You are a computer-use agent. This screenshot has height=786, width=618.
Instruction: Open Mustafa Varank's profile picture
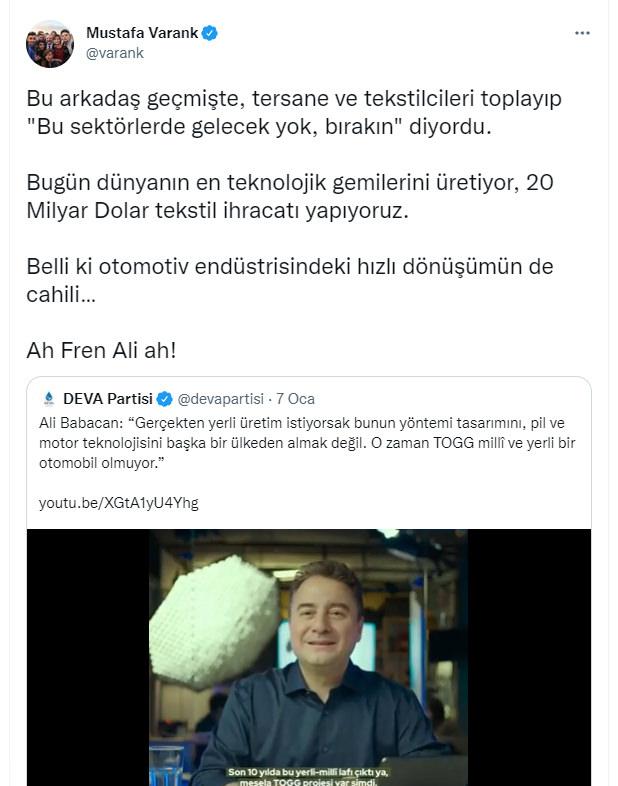click(50, 44)
